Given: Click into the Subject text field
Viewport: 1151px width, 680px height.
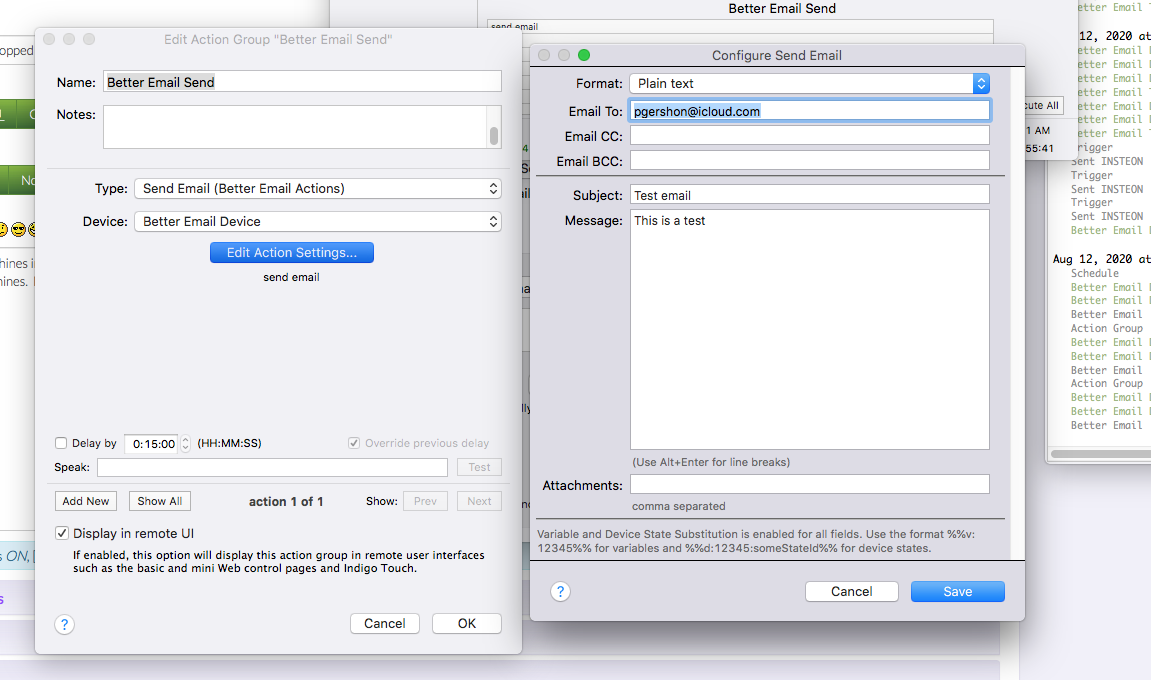Looking at the screenshot, I should point(810,195).
